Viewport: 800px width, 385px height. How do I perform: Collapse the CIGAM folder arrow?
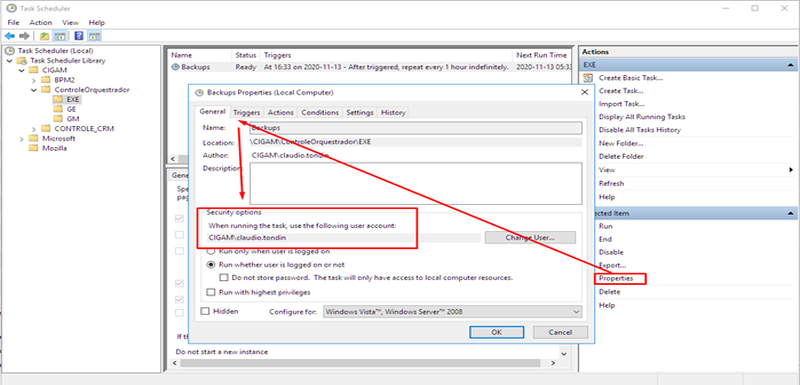coord(21,70)
